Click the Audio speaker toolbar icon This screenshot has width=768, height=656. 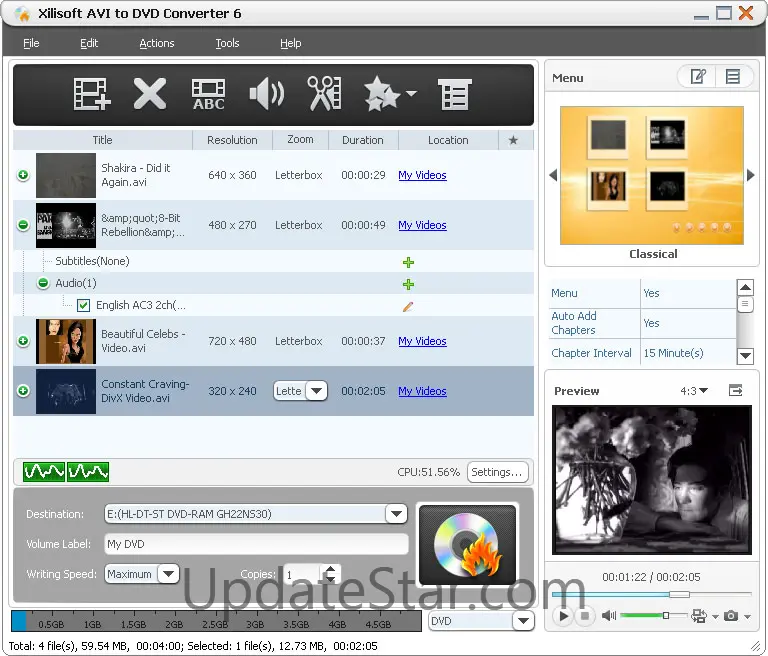point(266,94)
